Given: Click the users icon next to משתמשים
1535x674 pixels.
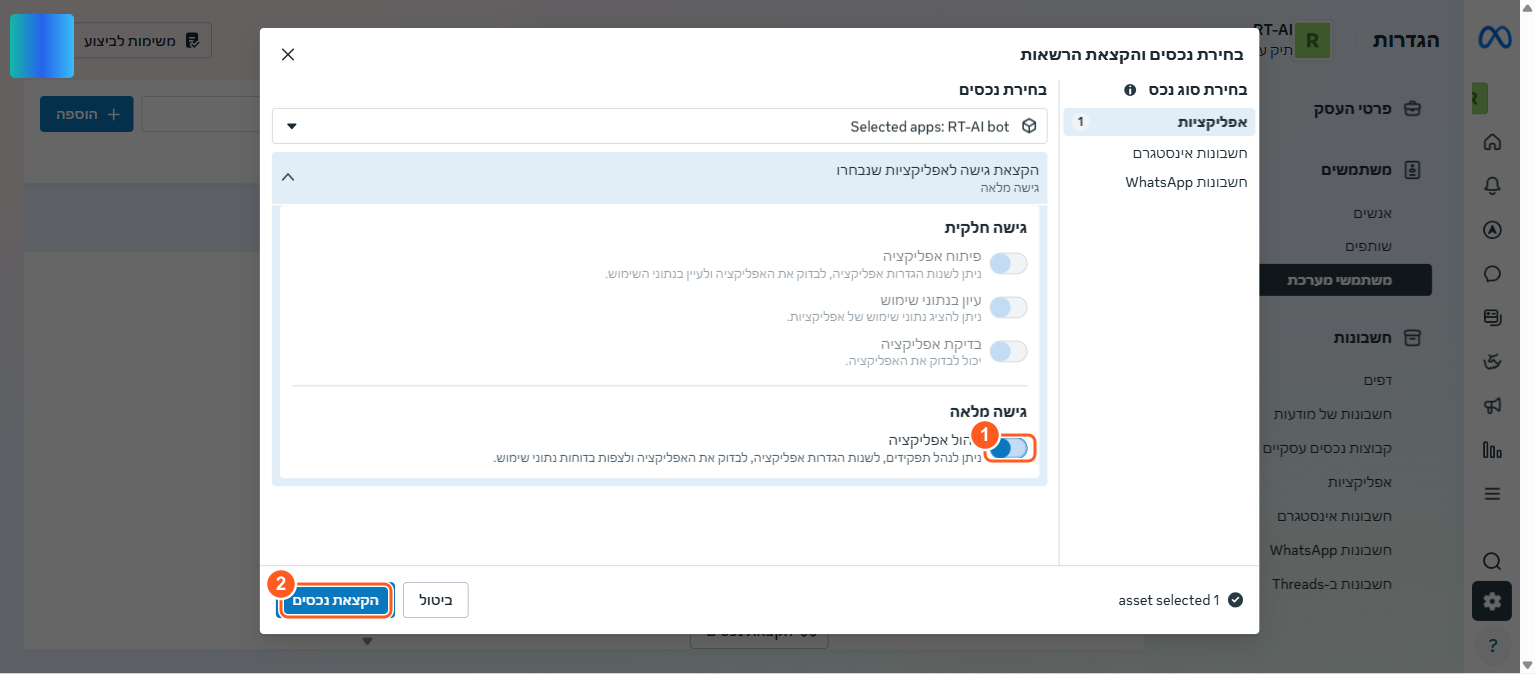Looking at the screenshot, I should coord(1412,170).
